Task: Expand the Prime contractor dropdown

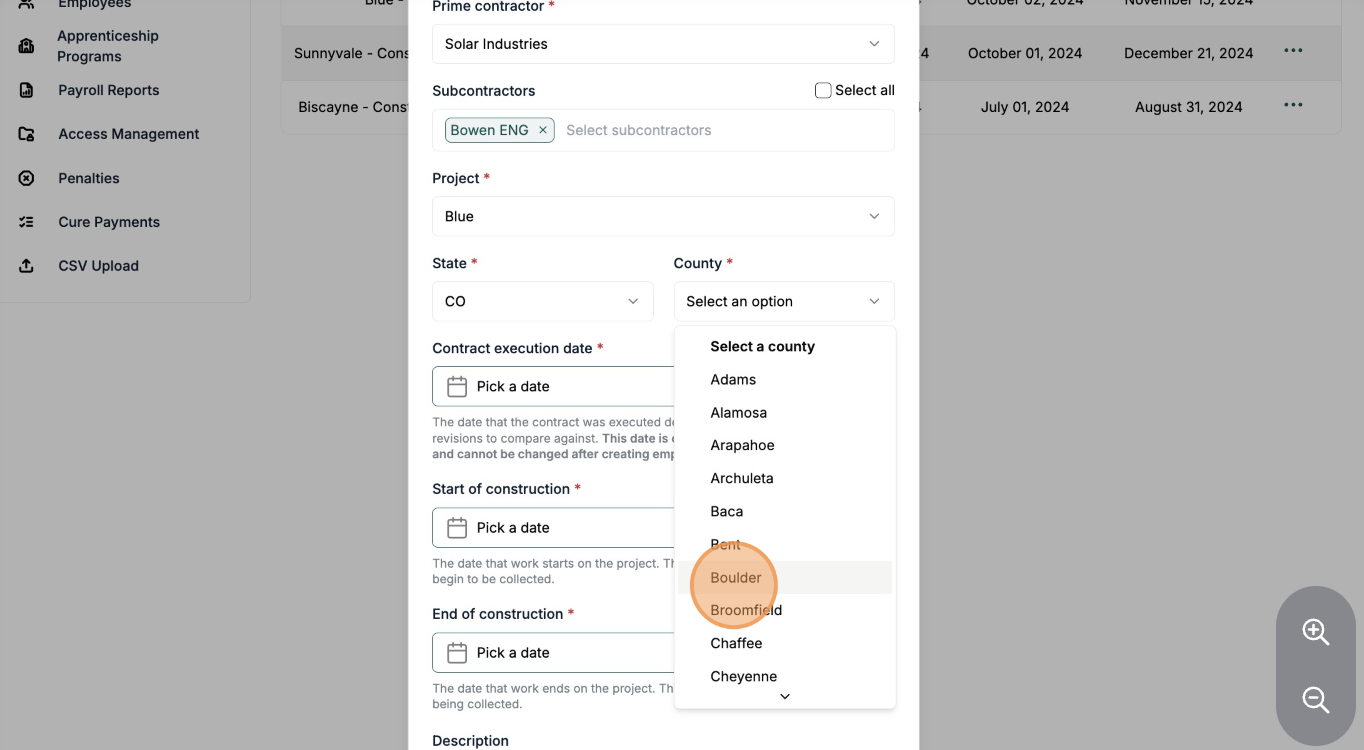Action: pyautogui.click(x=663, y=44)
